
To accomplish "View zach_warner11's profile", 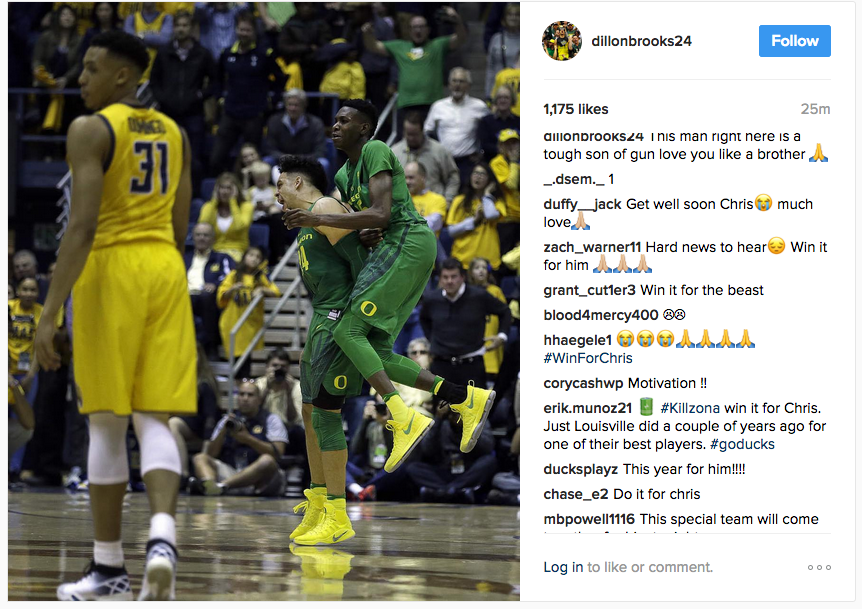I will (592, 247).
